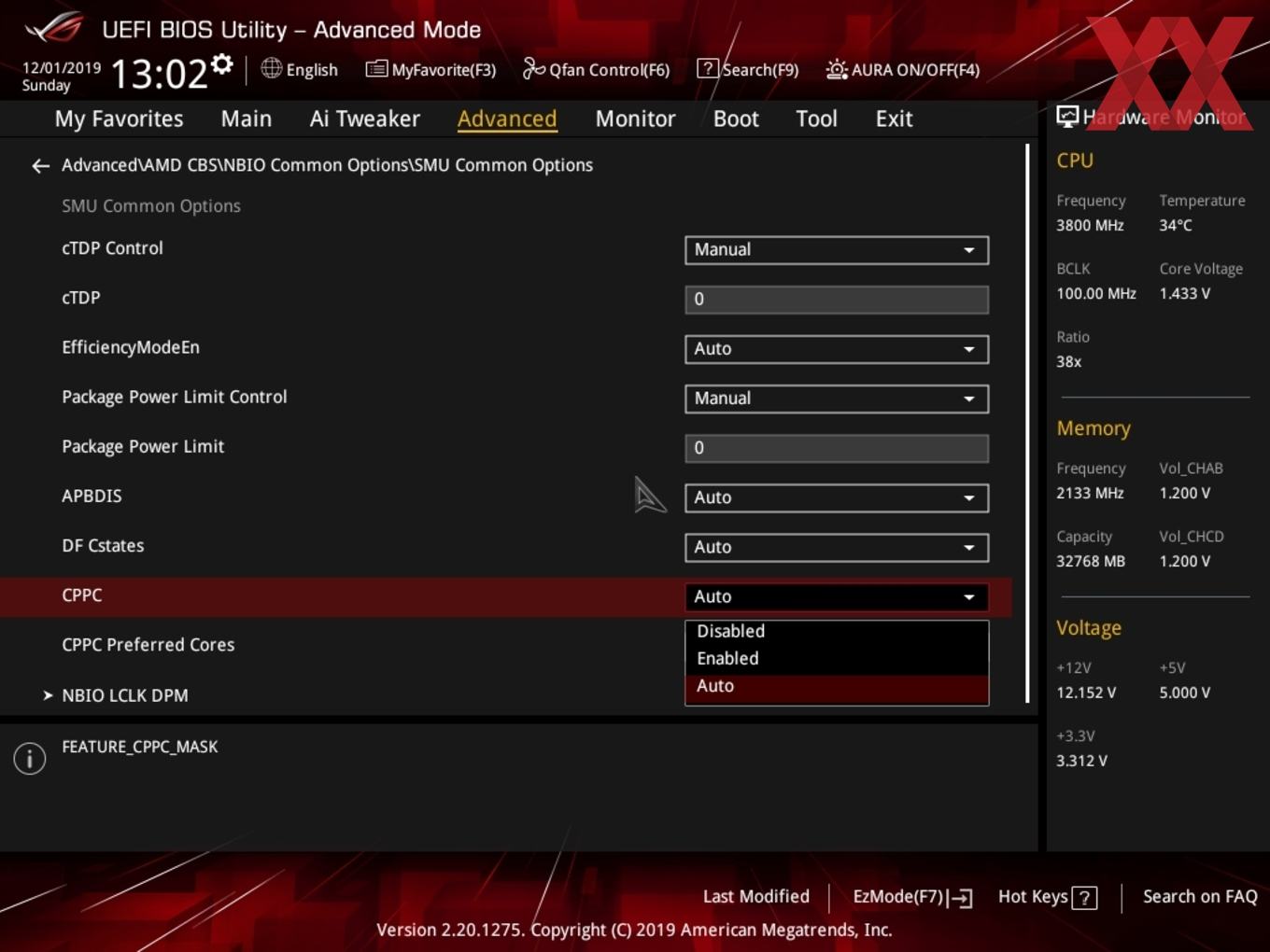Image resolution: width=1270 pixels, height=952 pixels.
Task: Switch to the Monitor tab
Action: pos(635,119)
